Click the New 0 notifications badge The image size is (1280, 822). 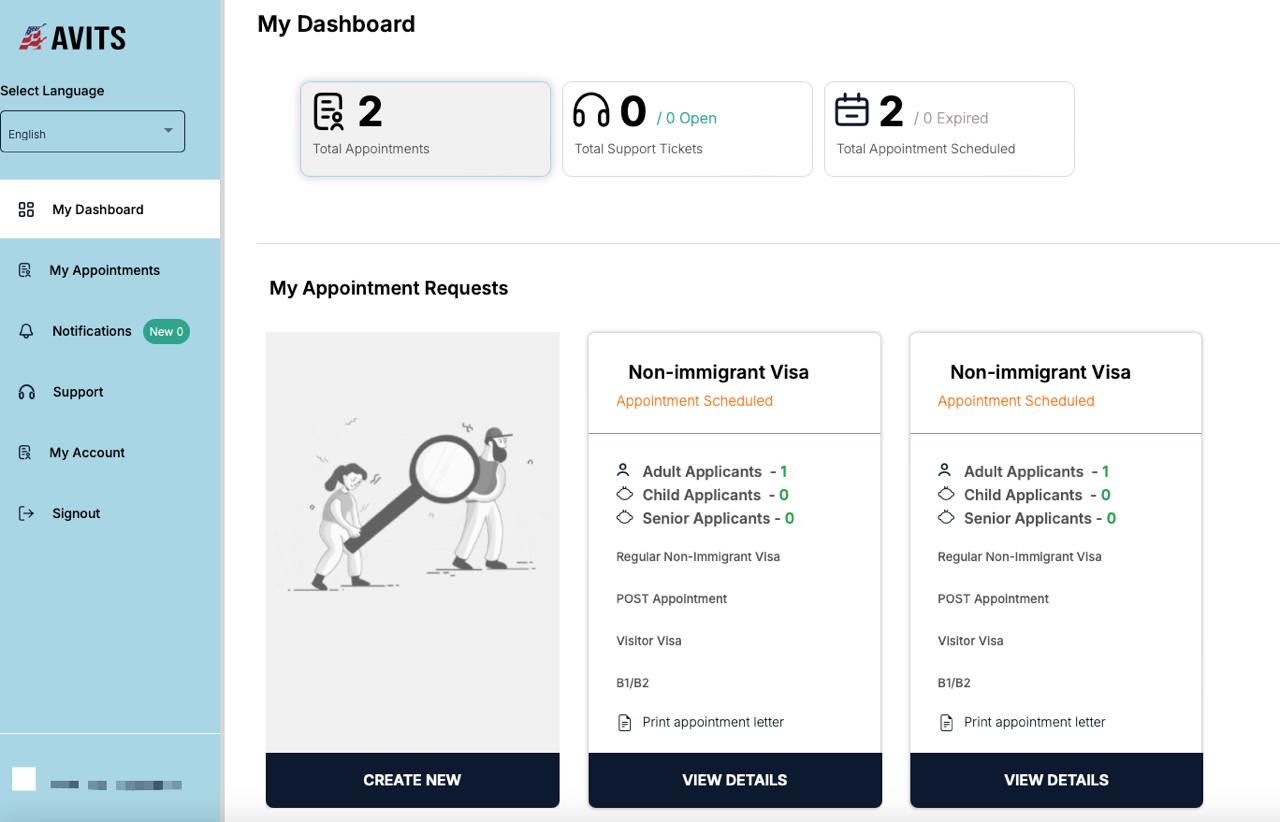click(x=166, y=332)
